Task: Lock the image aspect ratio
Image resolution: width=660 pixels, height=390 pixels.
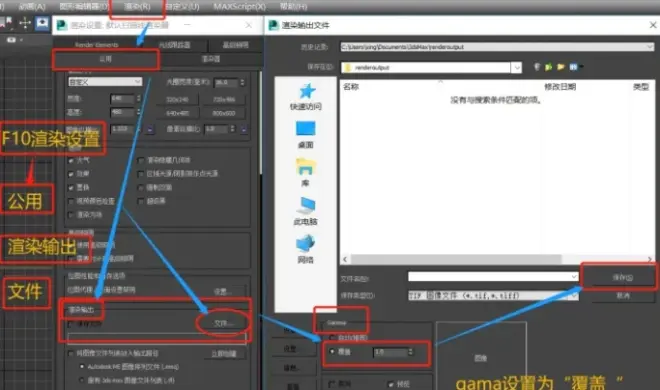Action: click(150, 130)
